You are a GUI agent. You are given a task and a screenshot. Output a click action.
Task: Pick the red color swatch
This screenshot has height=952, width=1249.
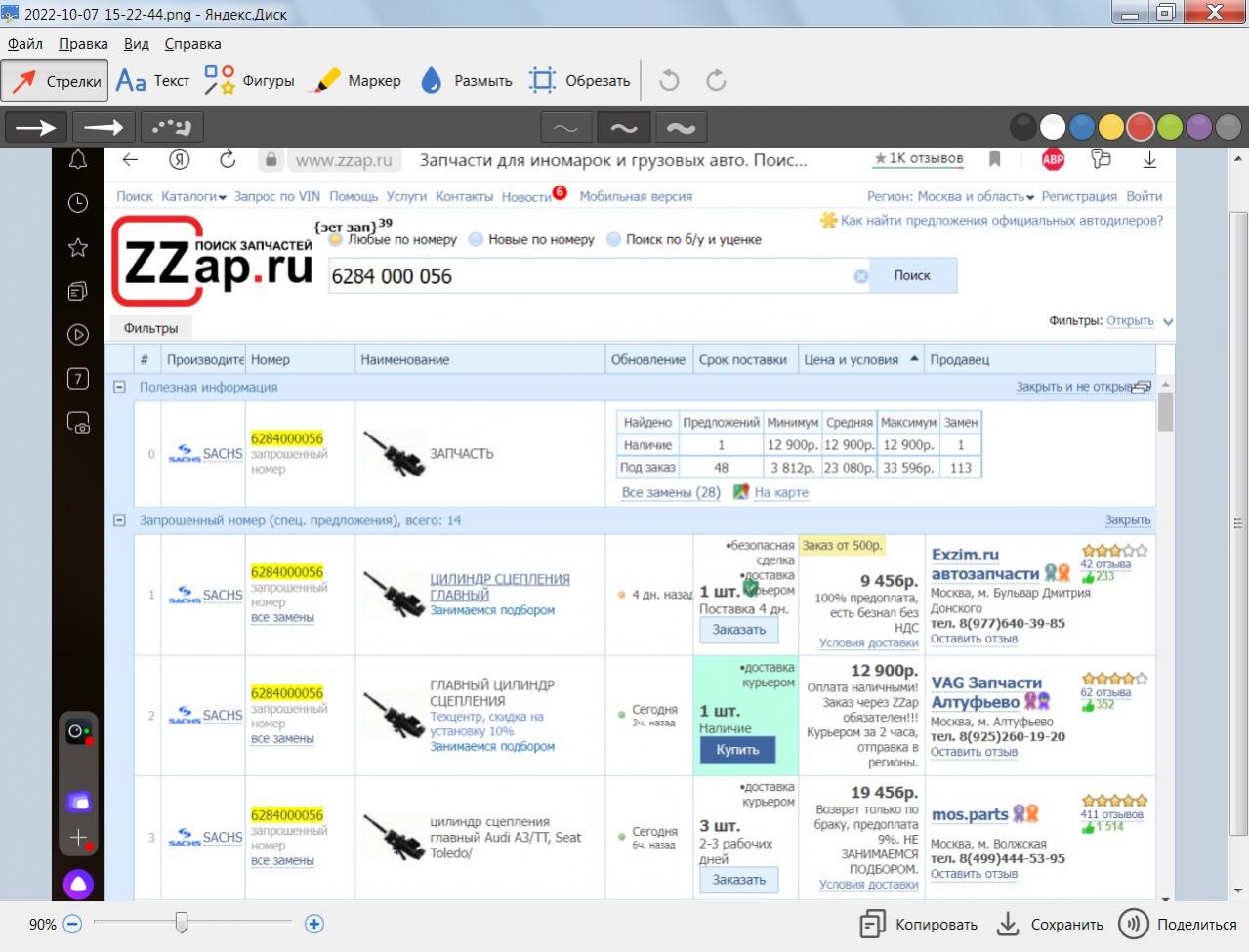[1141, 127]
